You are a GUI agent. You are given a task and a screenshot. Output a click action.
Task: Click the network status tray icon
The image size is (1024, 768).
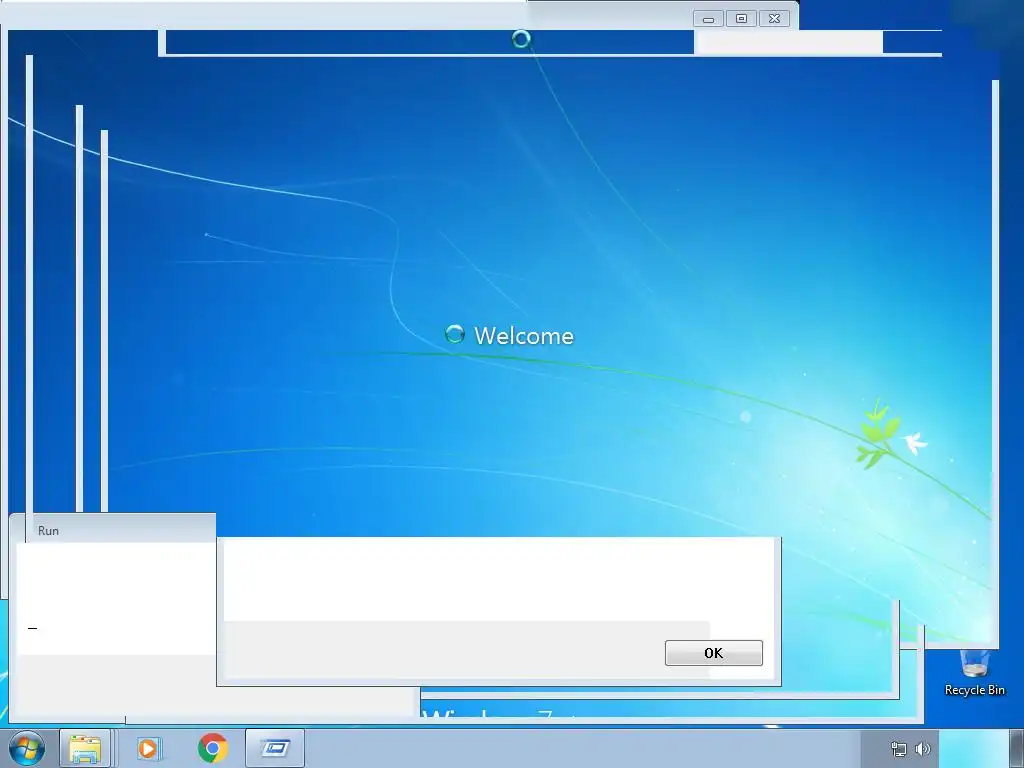[899, 749]
